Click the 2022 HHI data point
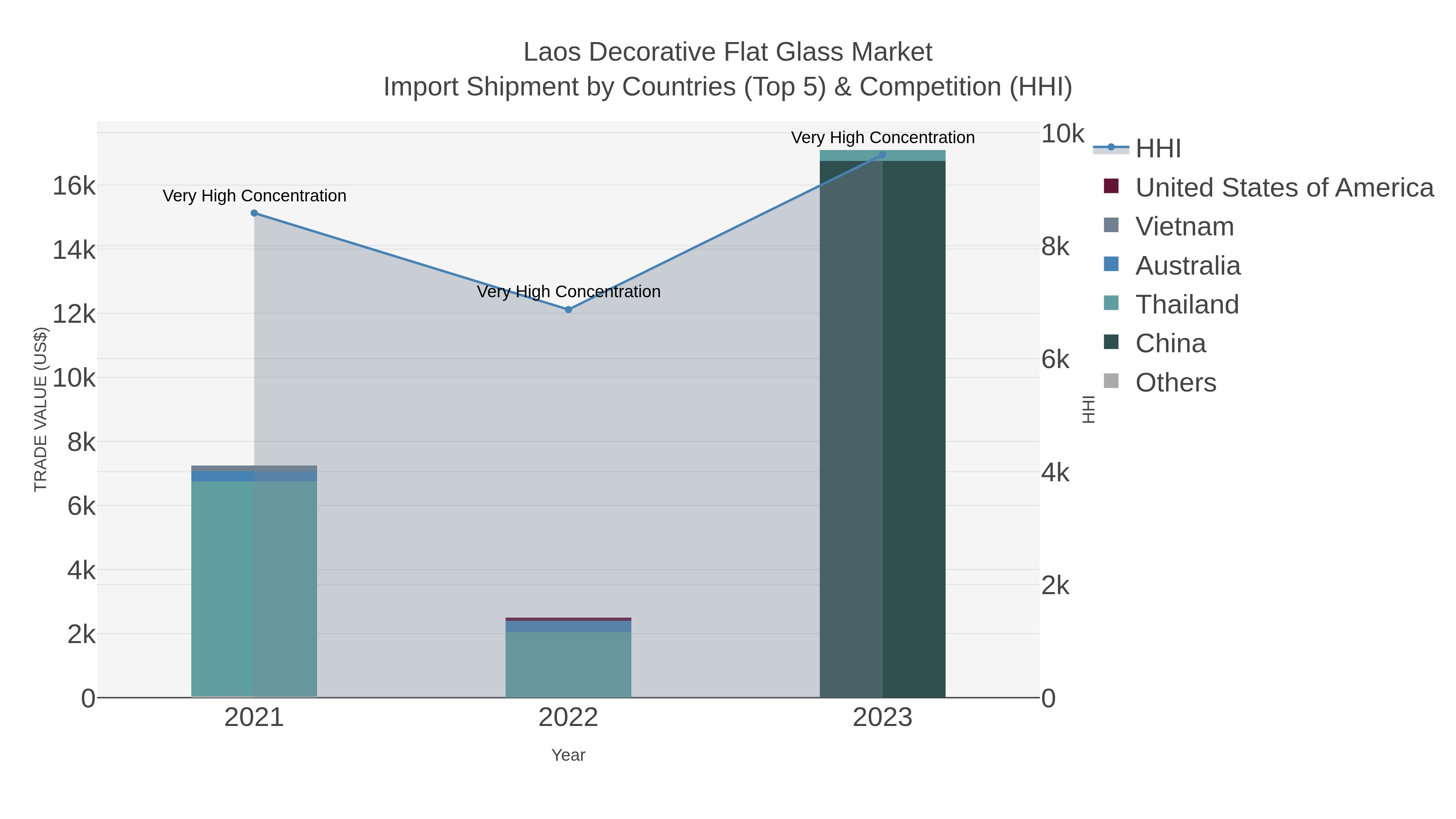The width and height of the screenshot is (1456, 819). click(x=569, y=310)
